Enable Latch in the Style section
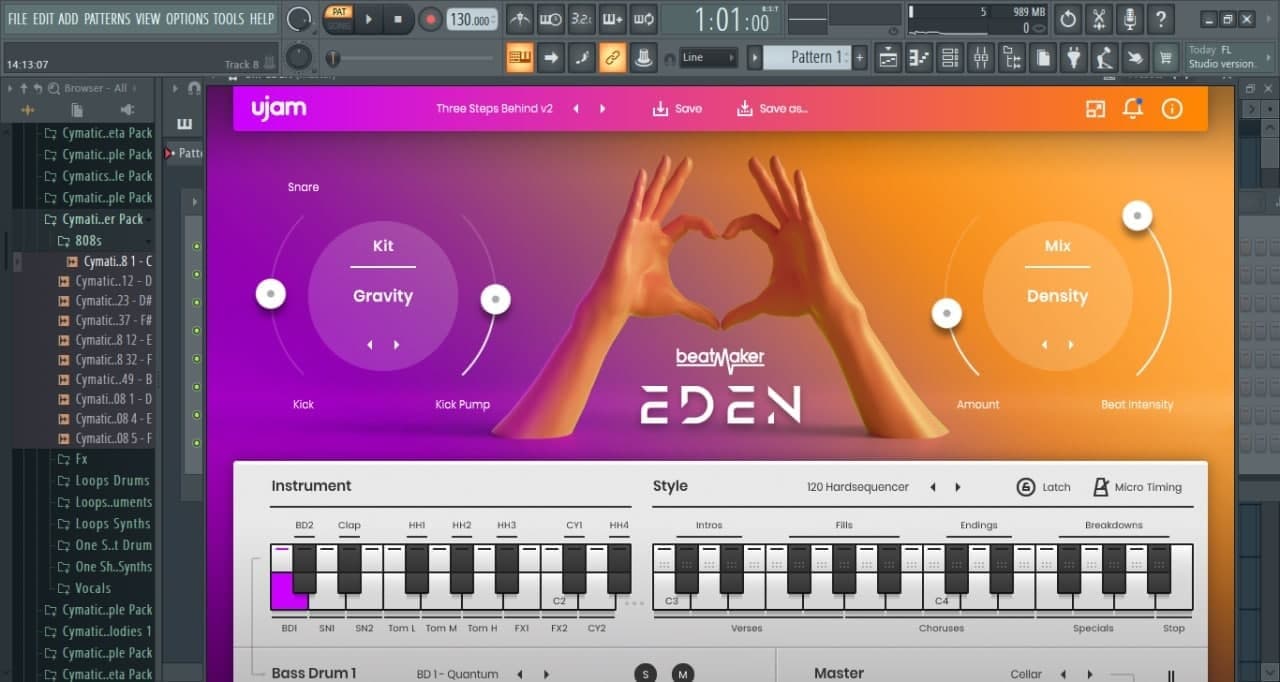This screenshot has width=1280, height=682. pos(1043,487)
